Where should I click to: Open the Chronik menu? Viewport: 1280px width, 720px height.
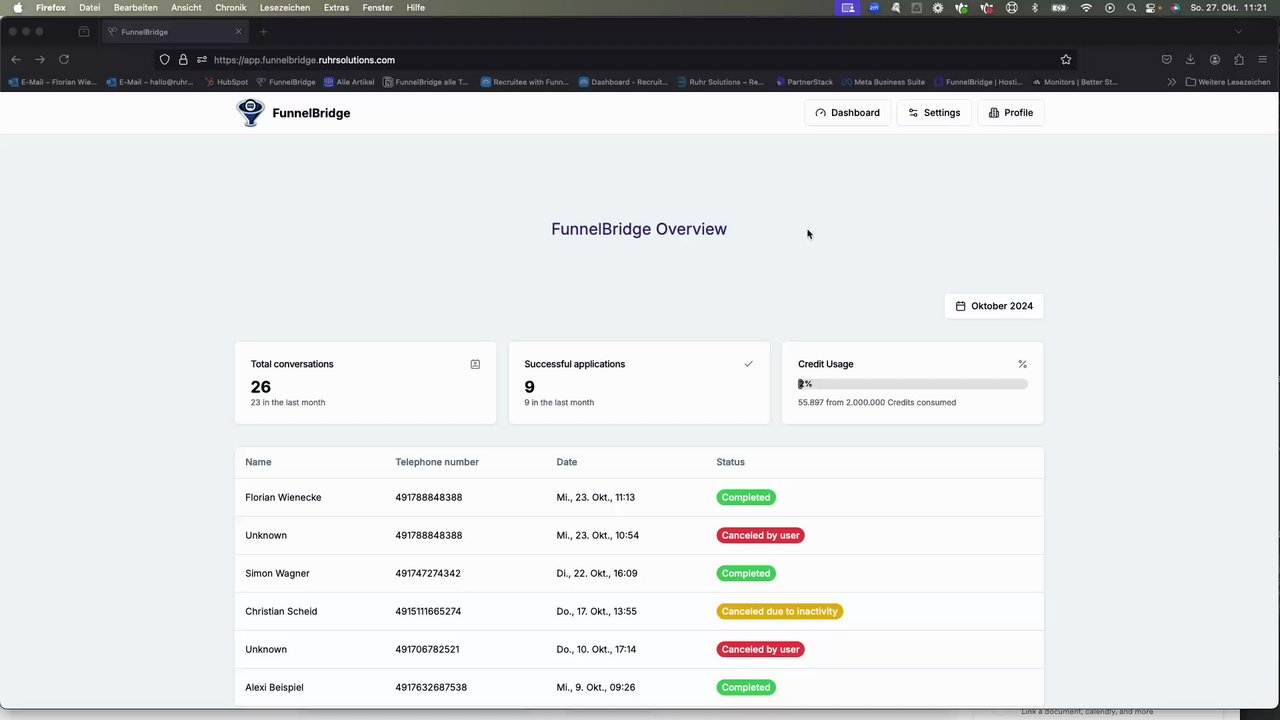pos(230,8)
